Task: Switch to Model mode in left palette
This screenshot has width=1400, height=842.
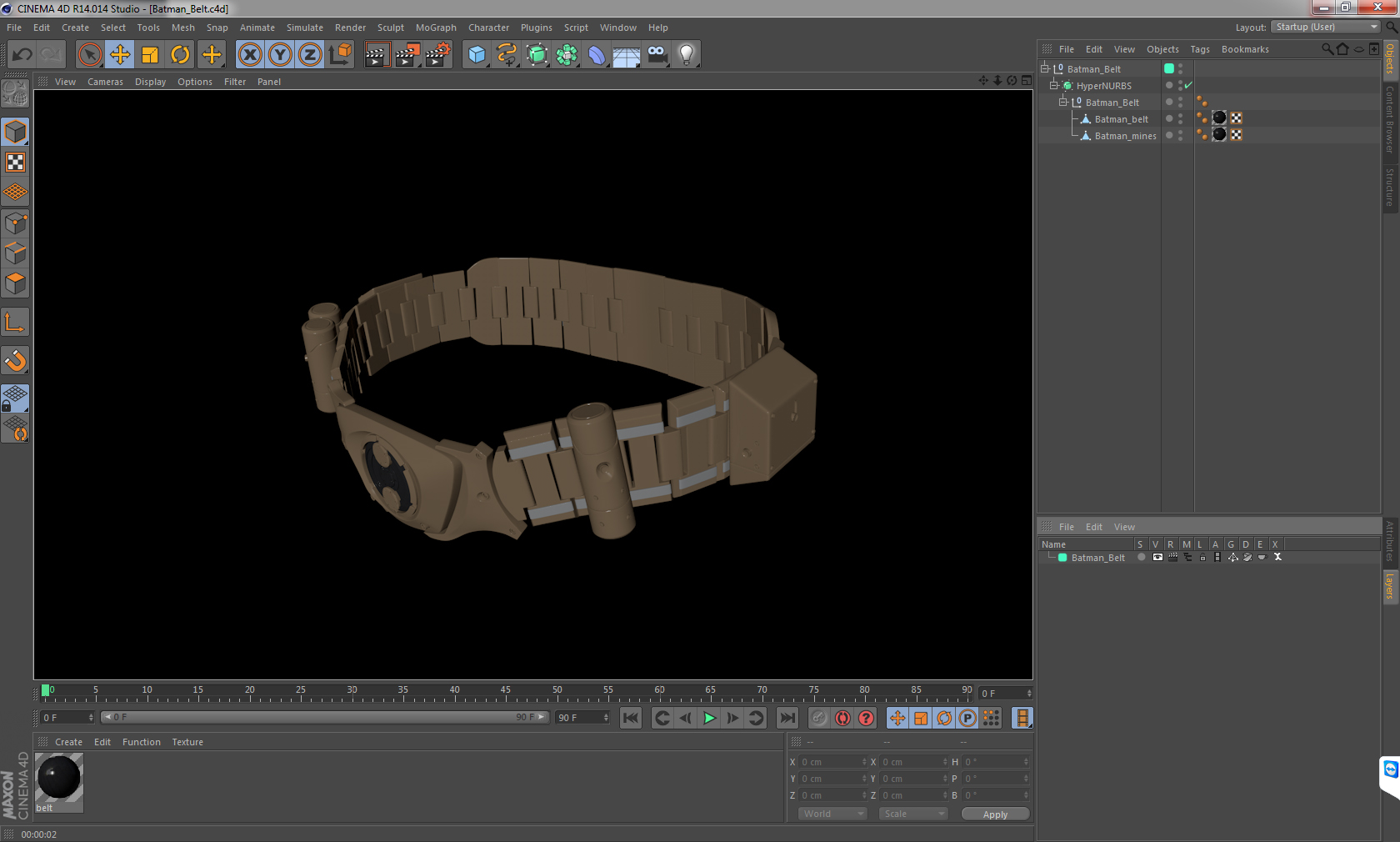Action: pos(16,132)
